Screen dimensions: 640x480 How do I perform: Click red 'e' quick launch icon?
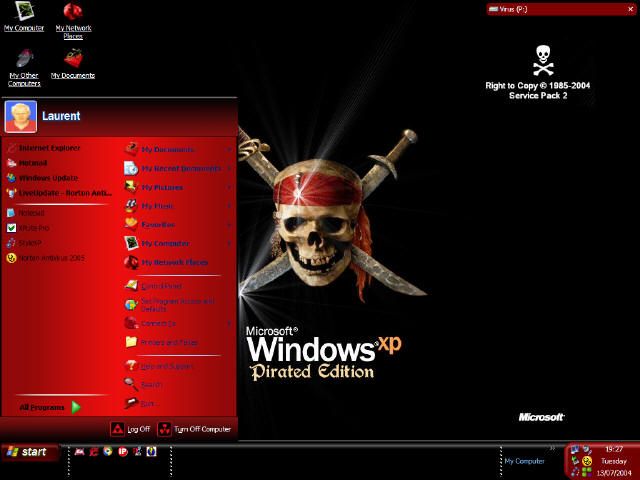[94, 451]
